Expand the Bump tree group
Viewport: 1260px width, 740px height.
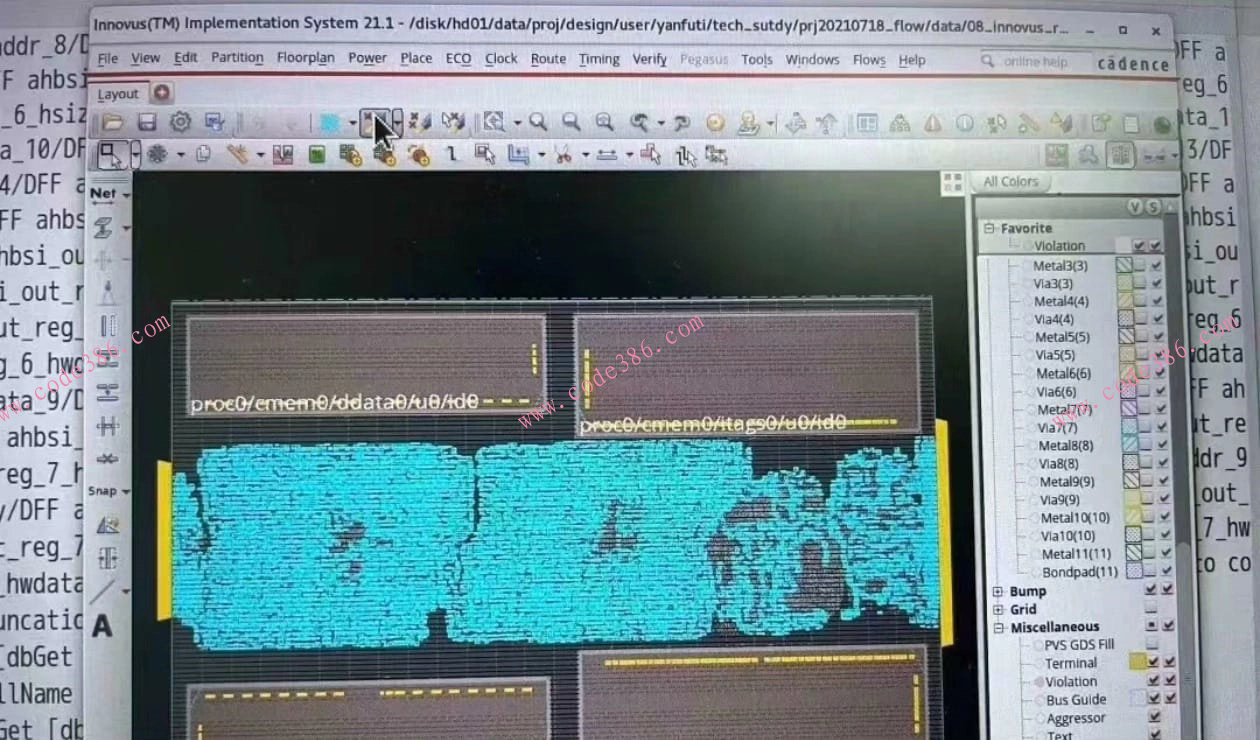[998, 591]
